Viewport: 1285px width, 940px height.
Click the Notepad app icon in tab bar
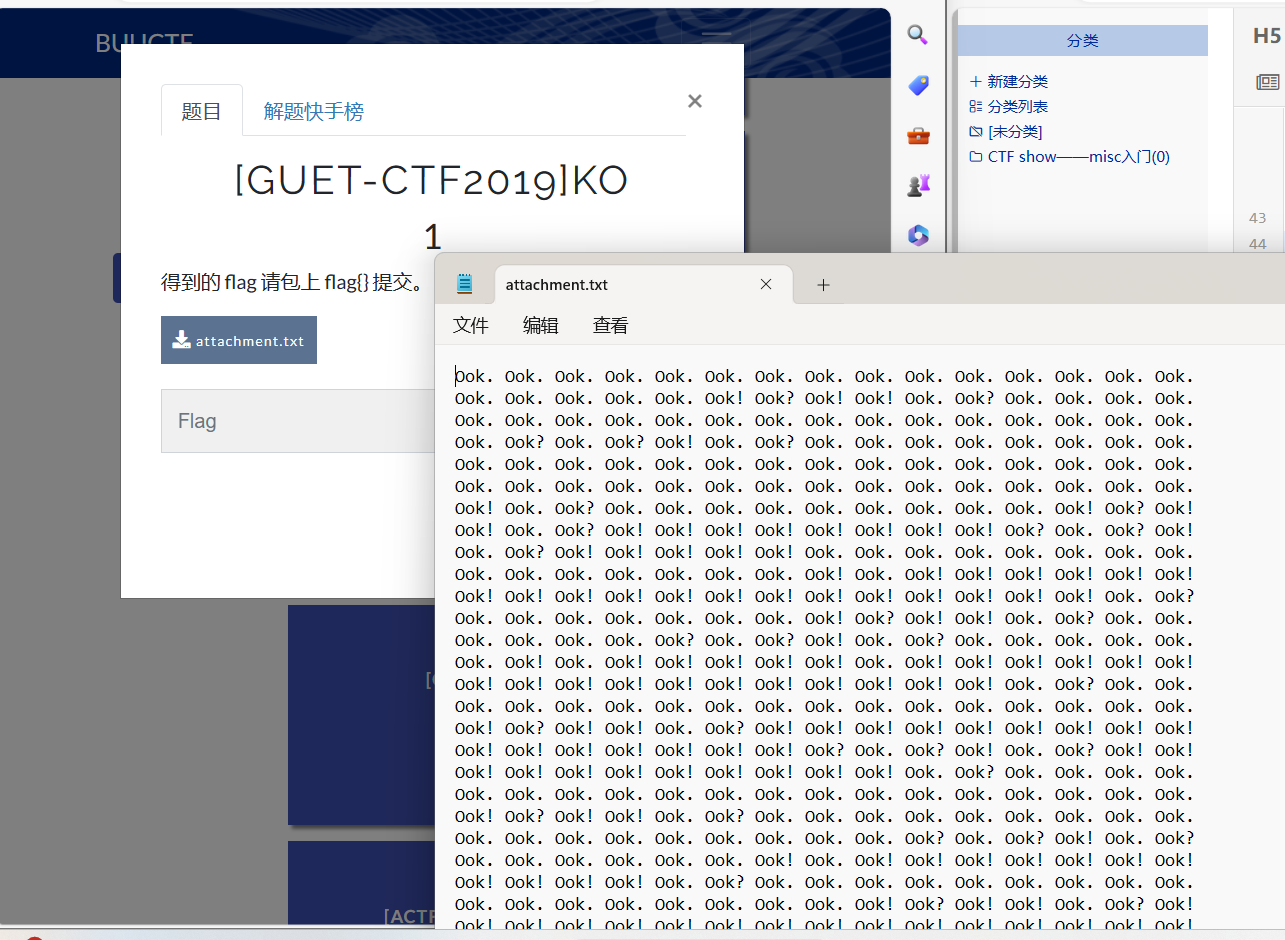pyautogui.click(x=464, y=284)
